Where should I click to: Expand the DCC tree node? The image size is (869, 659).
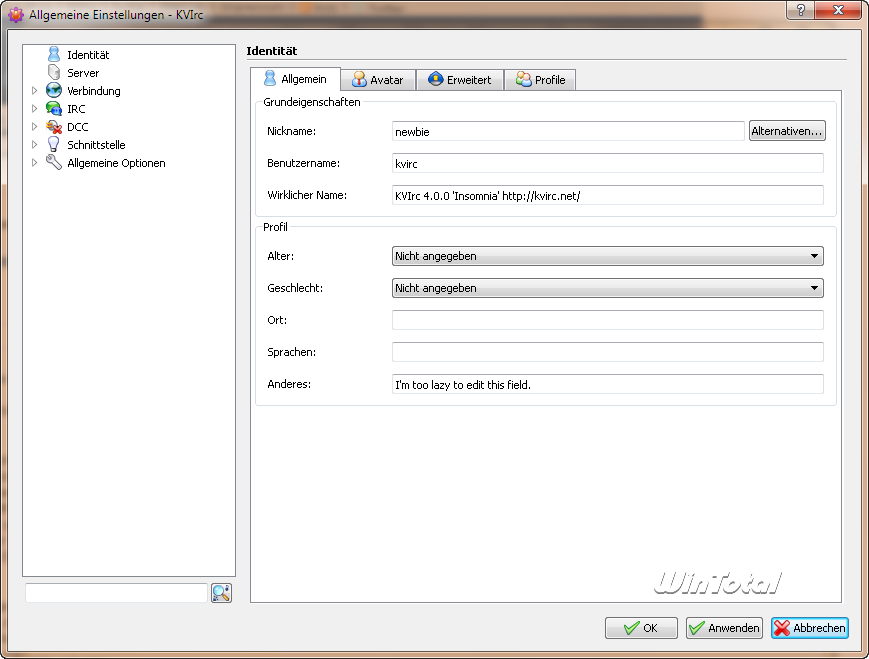point(34,127)
